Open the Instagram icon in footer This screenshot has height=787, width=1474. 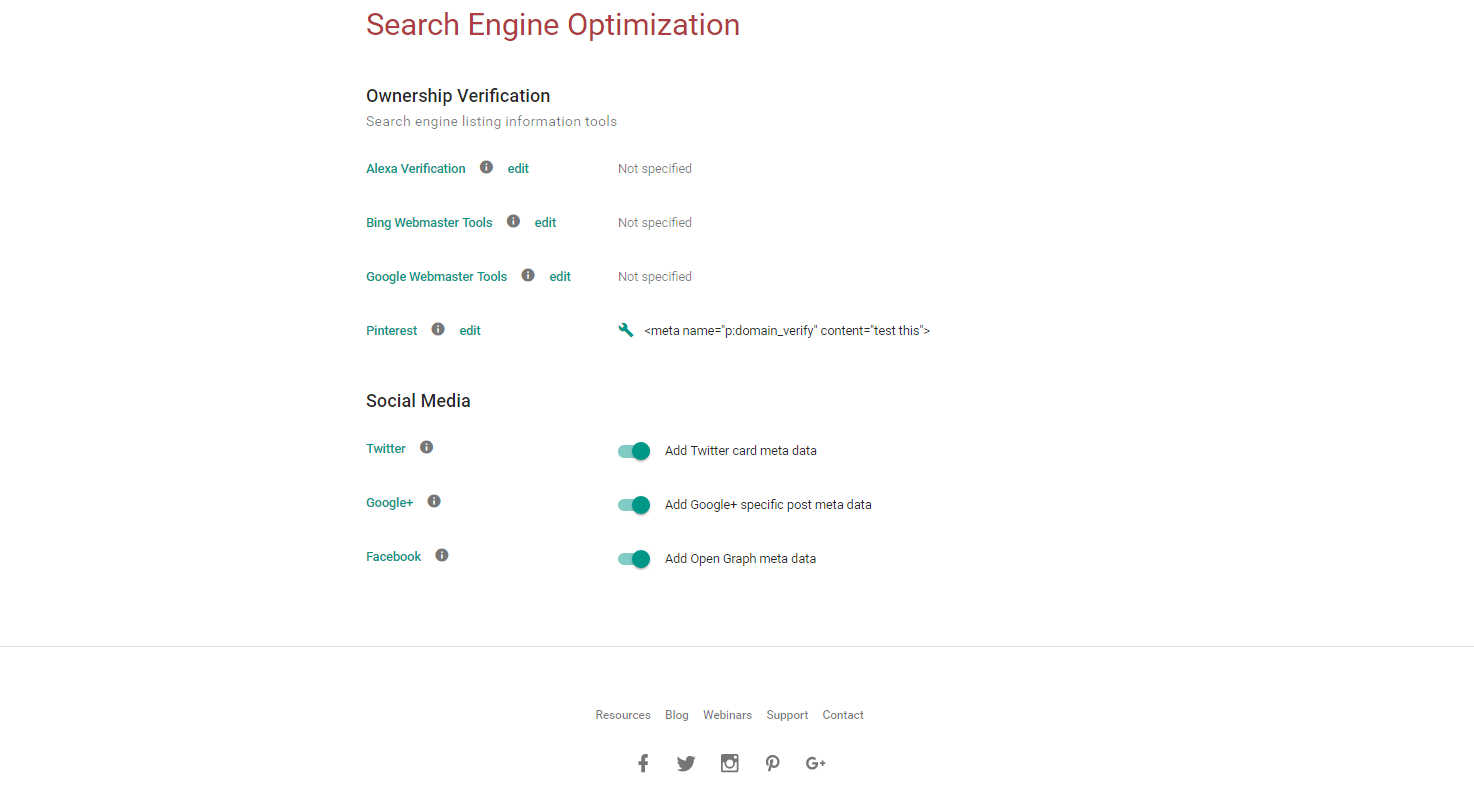[x=730, y=764]
